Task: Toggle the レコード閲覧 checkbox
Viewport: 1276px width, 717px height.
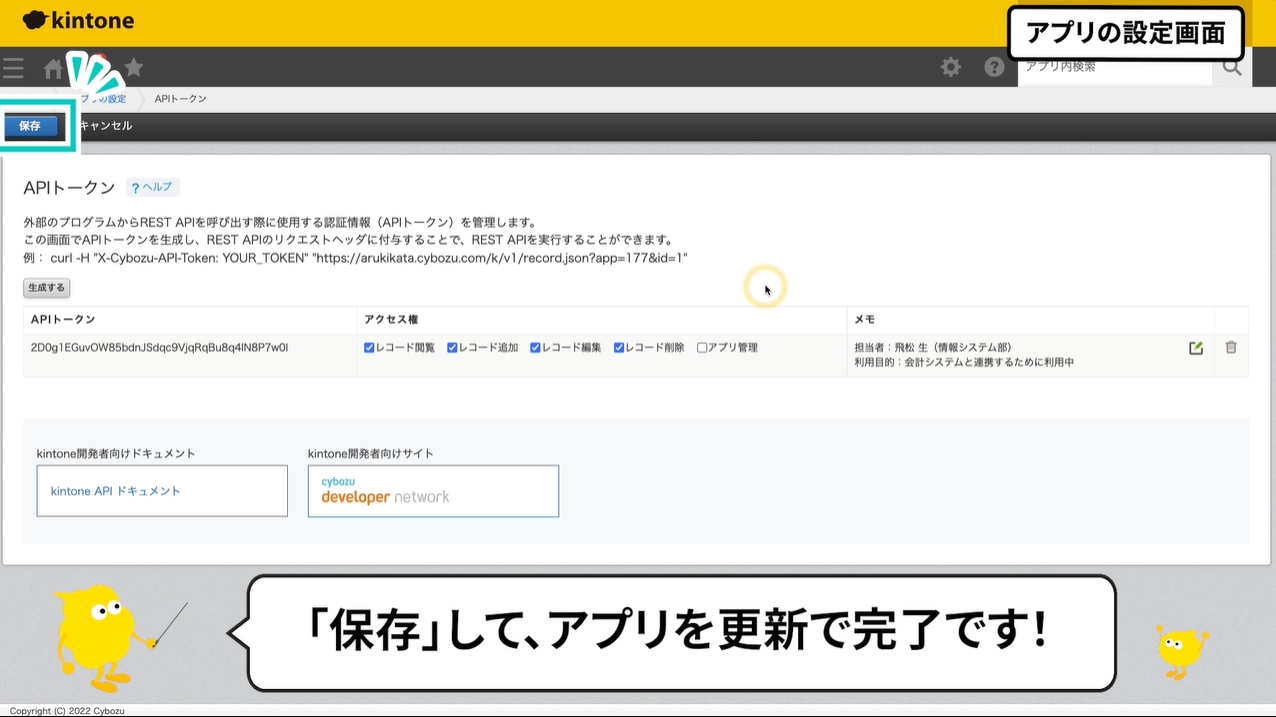Action: (369, 348)
